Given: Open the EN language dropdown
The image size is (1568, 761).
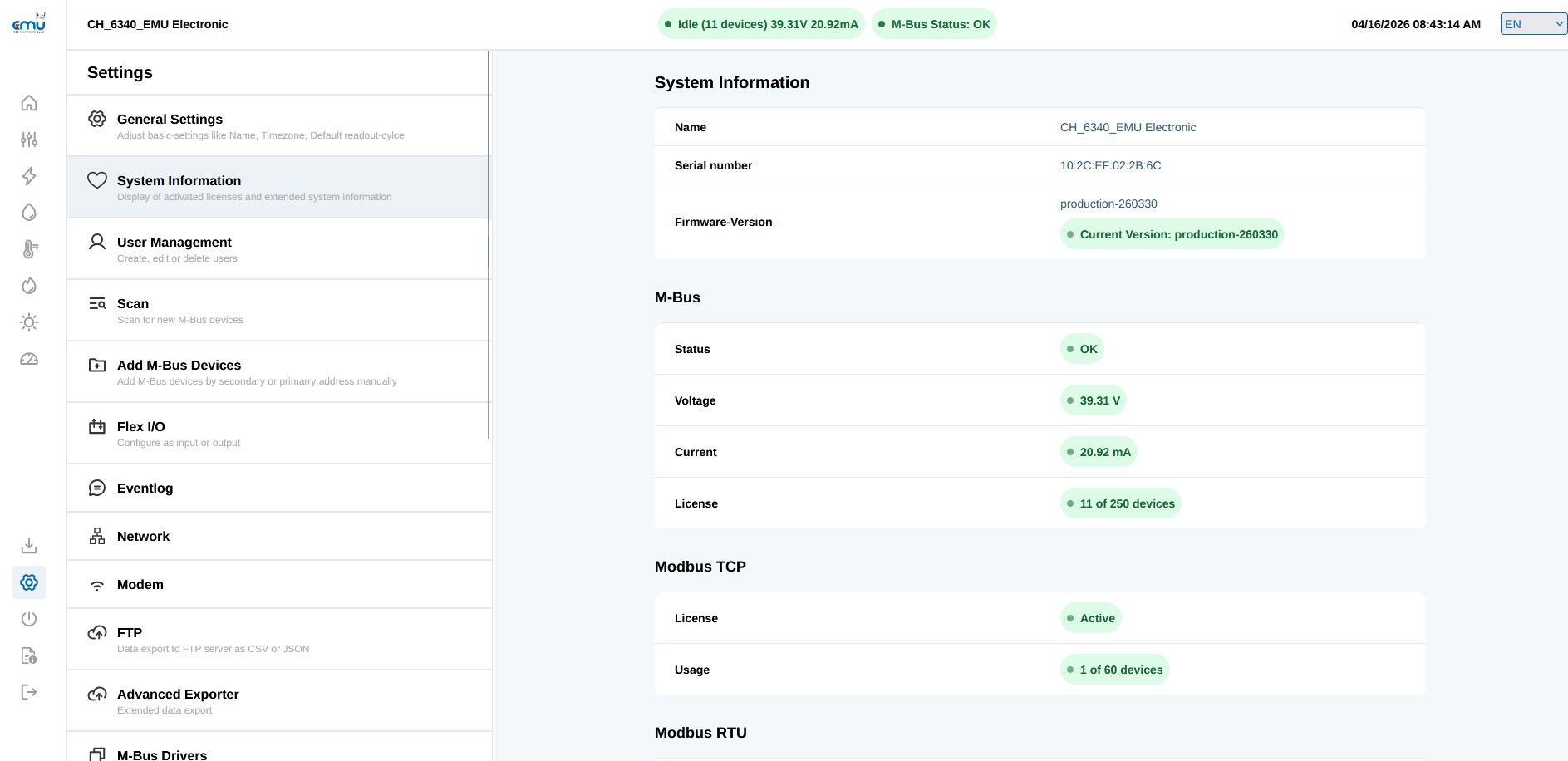Looking at the screenshot, I should tap(1533, 24).
